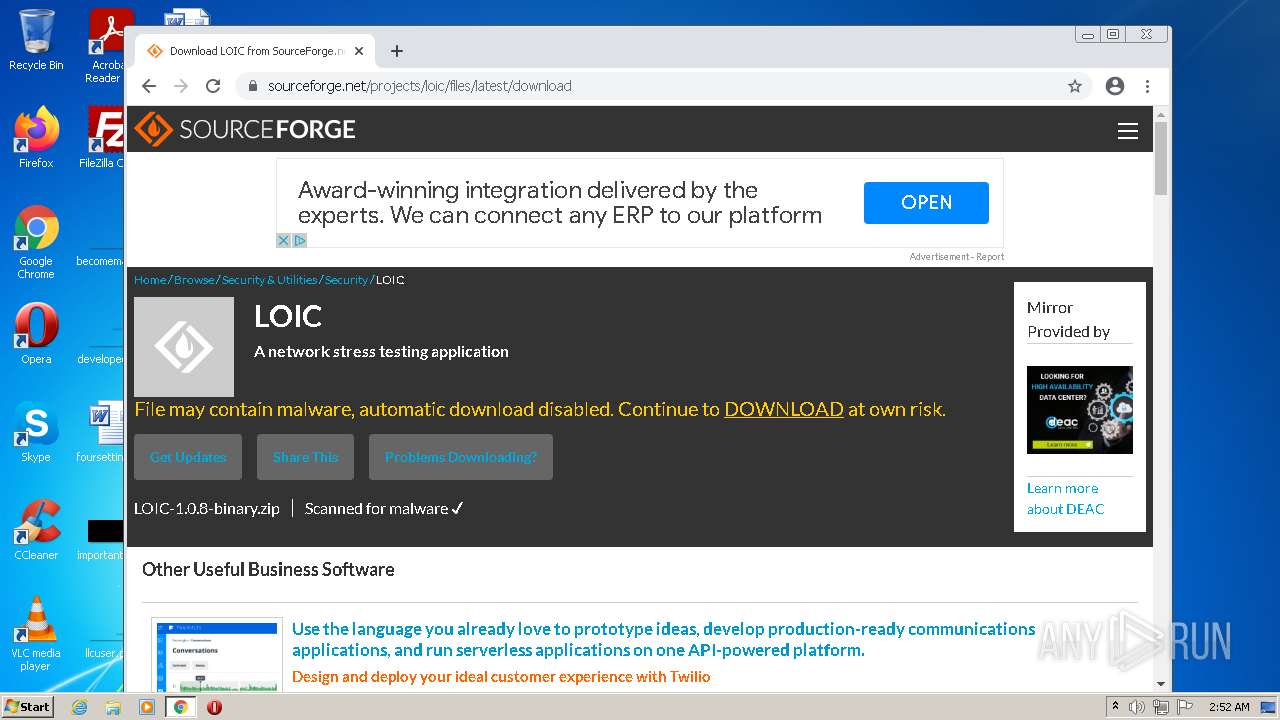Click the Twilio Conversations thumbnail
This screenshot has height=720, width=1280.
coord(217,657)
